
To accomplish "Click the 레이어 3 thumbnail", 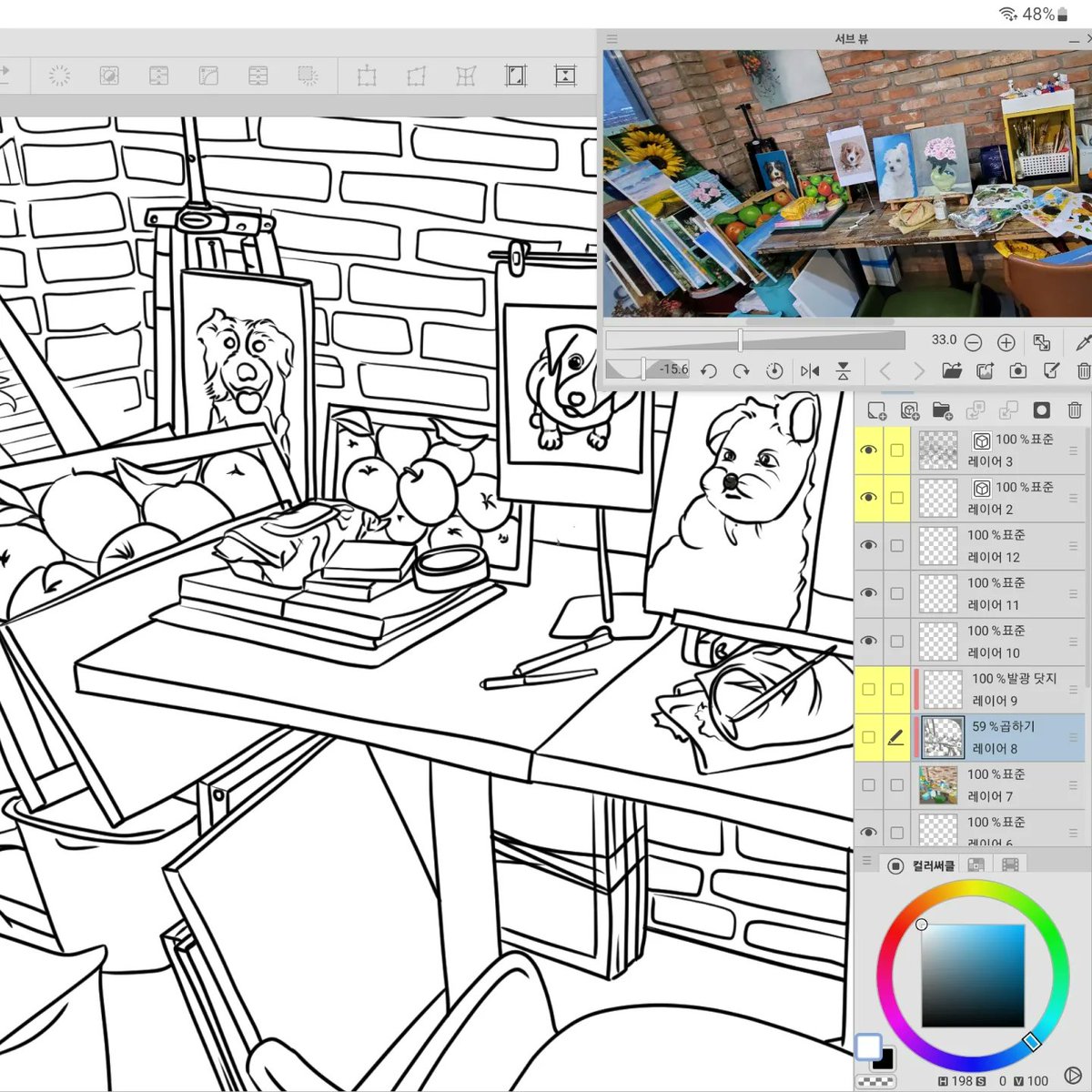I will tap(938, 450).
